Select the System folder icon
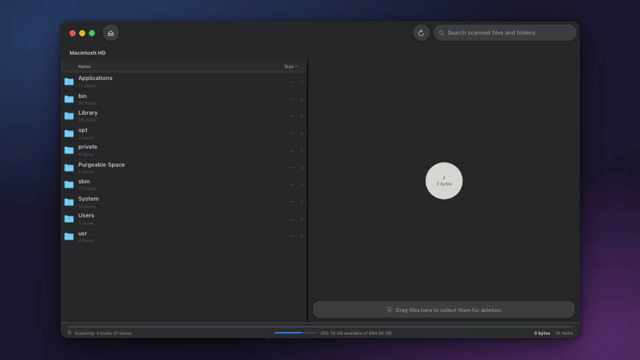Image resolution: width=640 pixels, height=360 pixels. tap(69, 202)
